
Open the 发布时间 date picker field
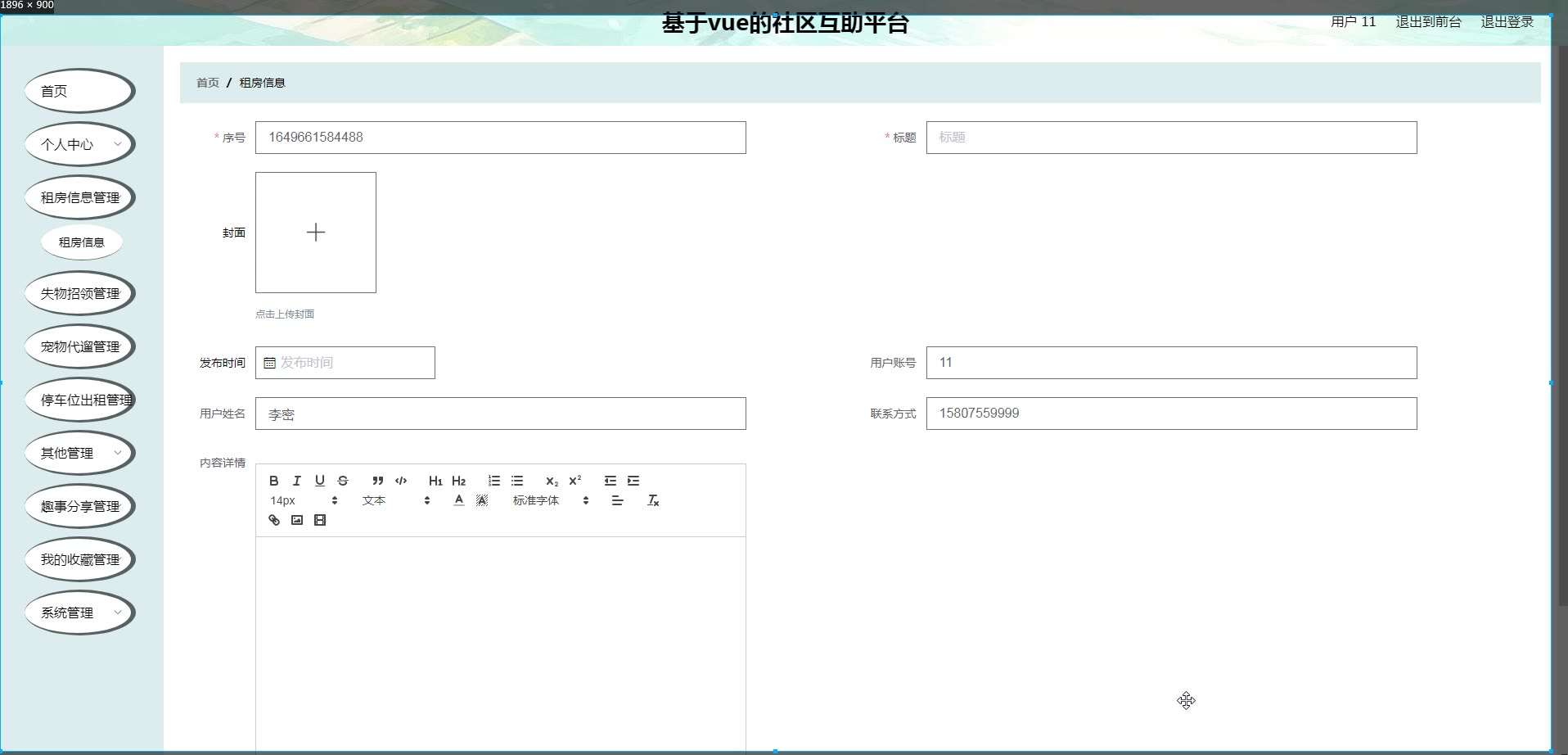point(345,363)
